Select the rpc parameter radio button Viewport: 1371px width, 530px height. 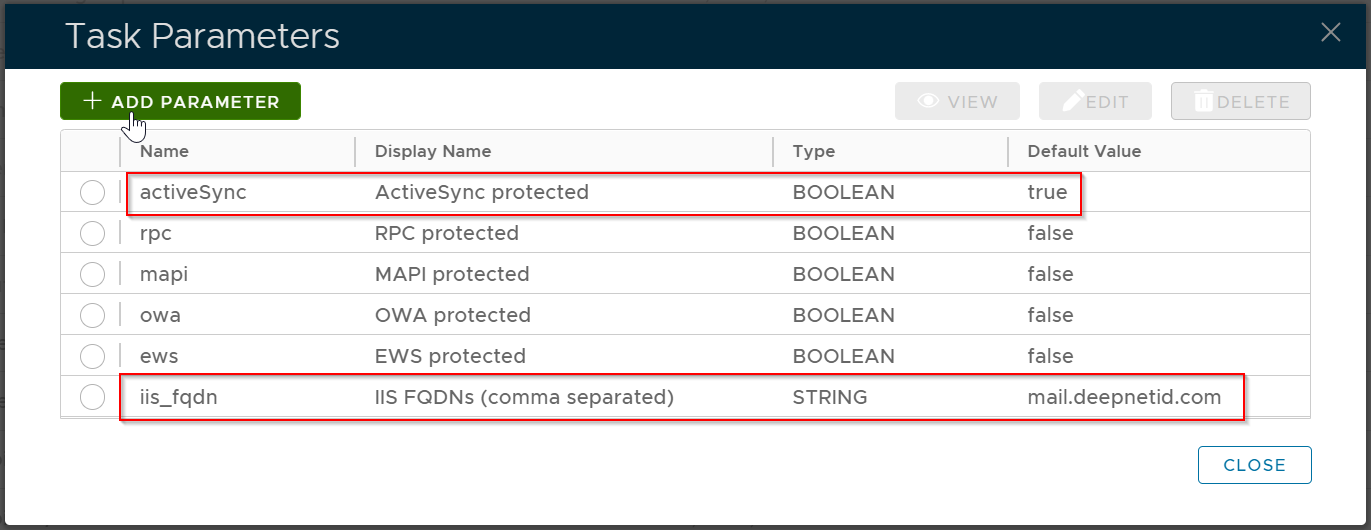tap(92, 233)
